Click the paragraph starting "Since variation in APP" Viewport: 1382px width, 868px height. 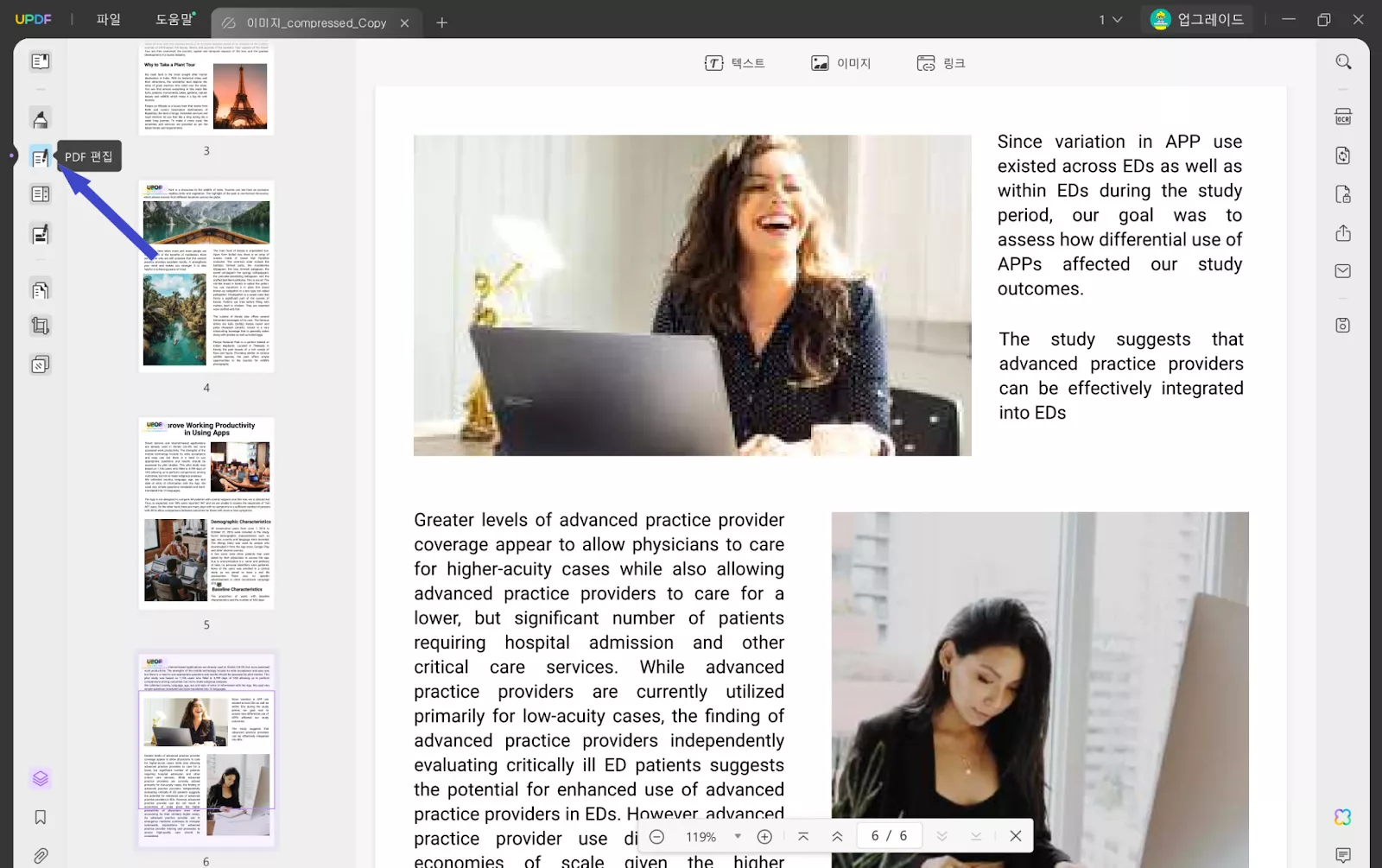pos(1119,215)
